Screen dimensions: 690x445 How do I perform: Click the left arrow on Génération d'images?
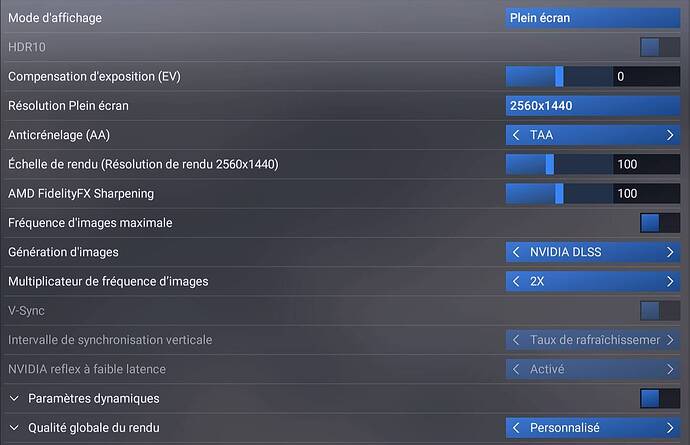[516, 253]
